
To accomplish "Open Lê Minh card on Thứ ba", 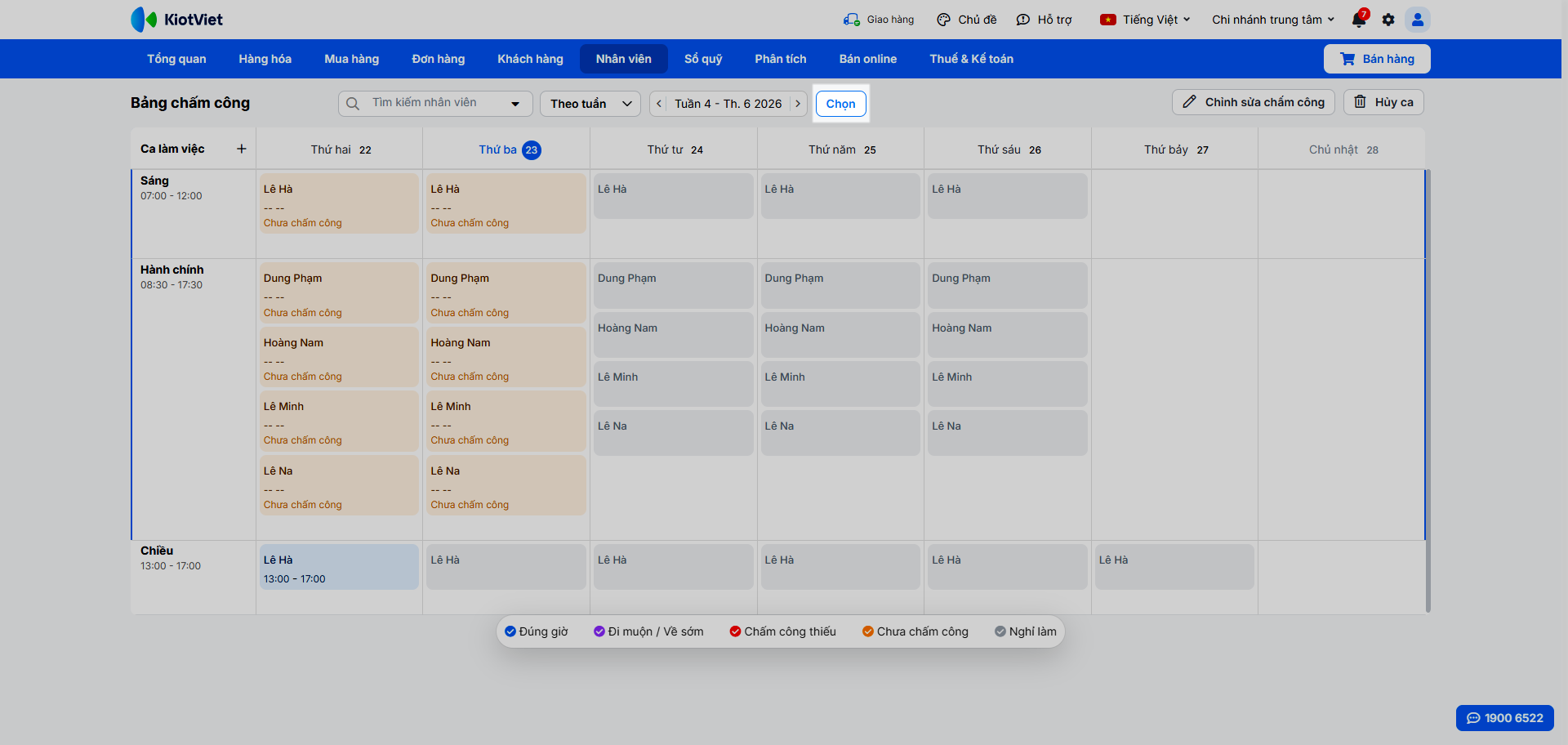I will point(506,421).
